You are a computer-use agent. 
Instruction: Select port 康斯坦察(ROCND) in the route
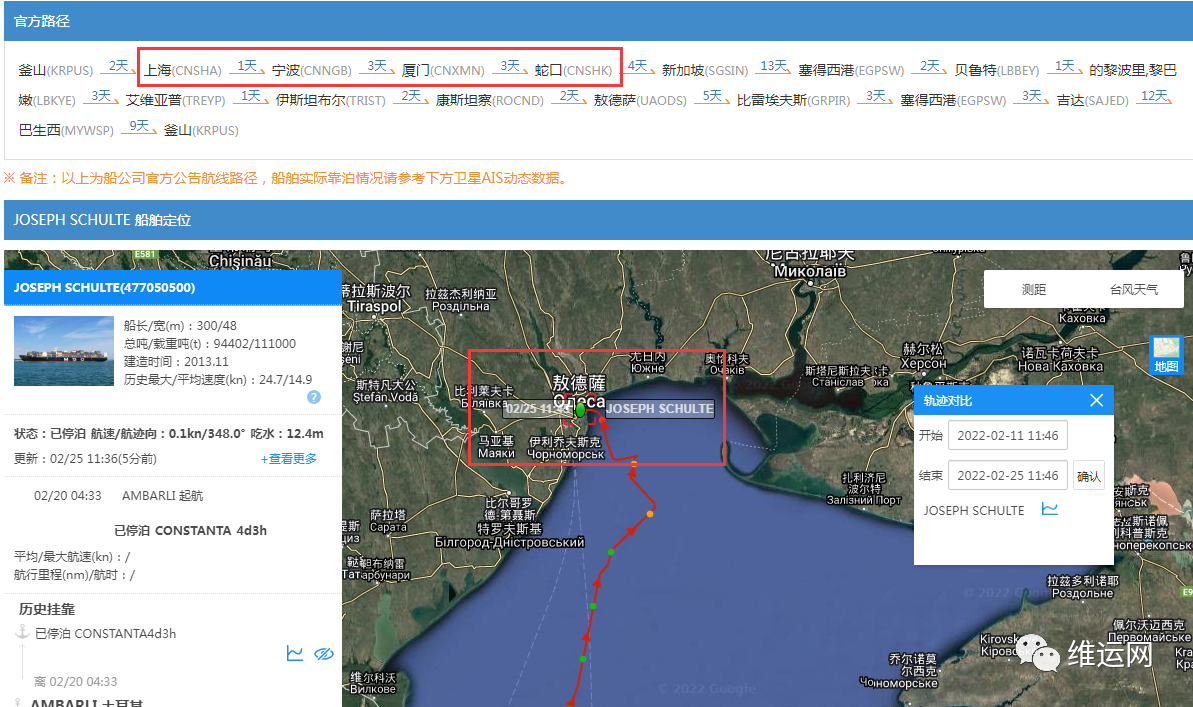click(x=489, y=100)
